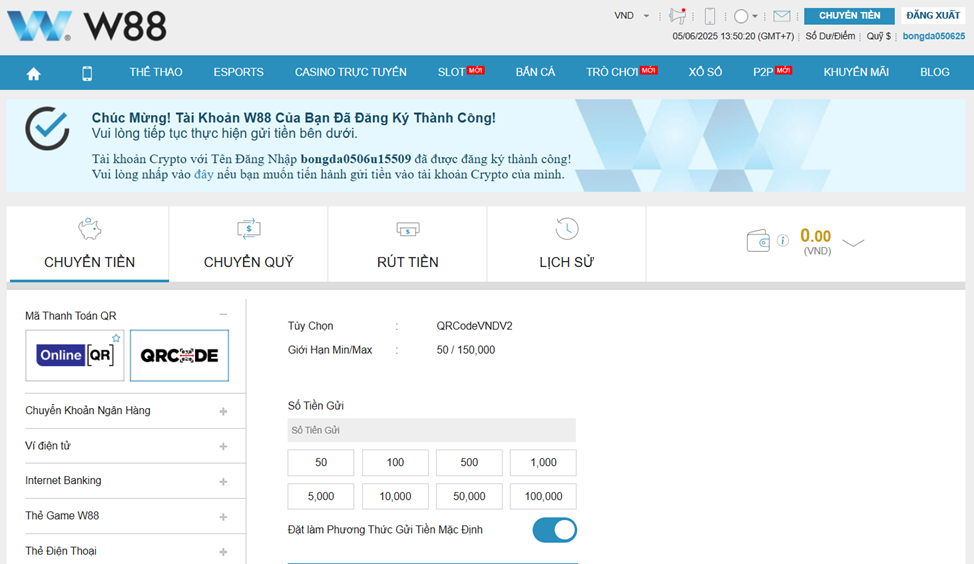Open the Bắn Cá menu
The width and height of the screenshot is (974, 564).
535,72
